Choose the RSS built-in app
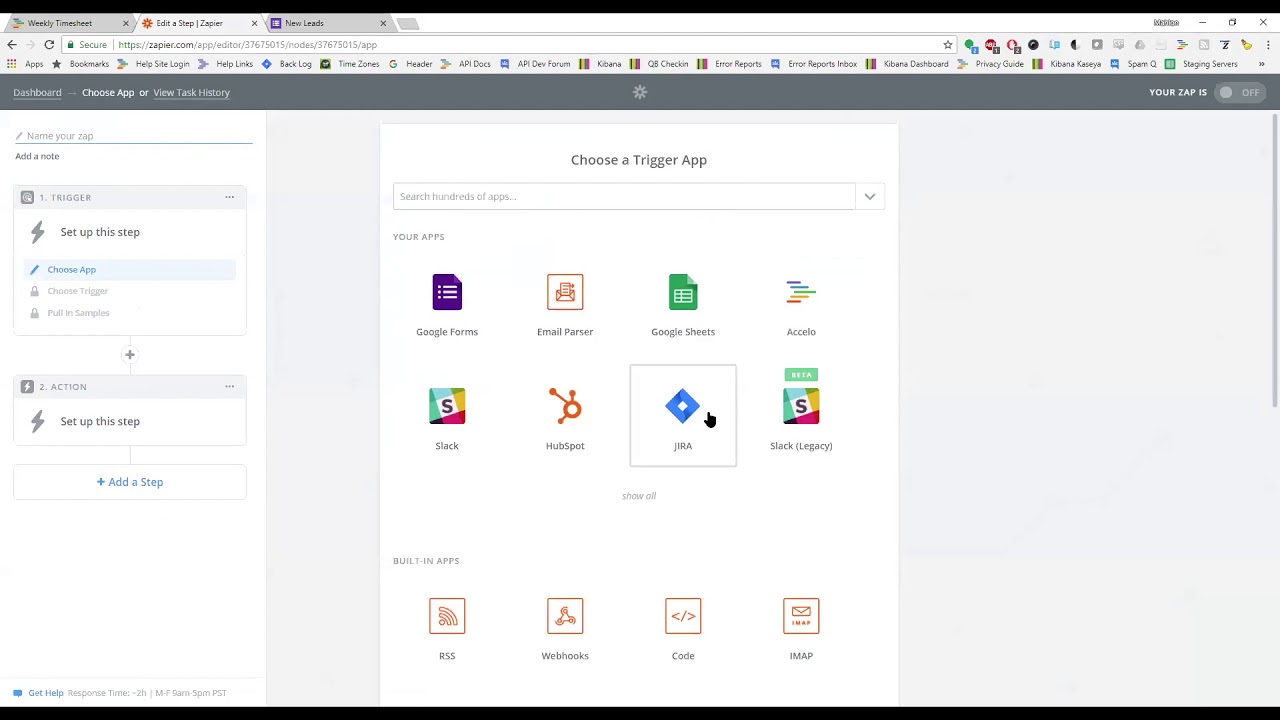This screenshot has height=720, width=1280. coord(447,616)
